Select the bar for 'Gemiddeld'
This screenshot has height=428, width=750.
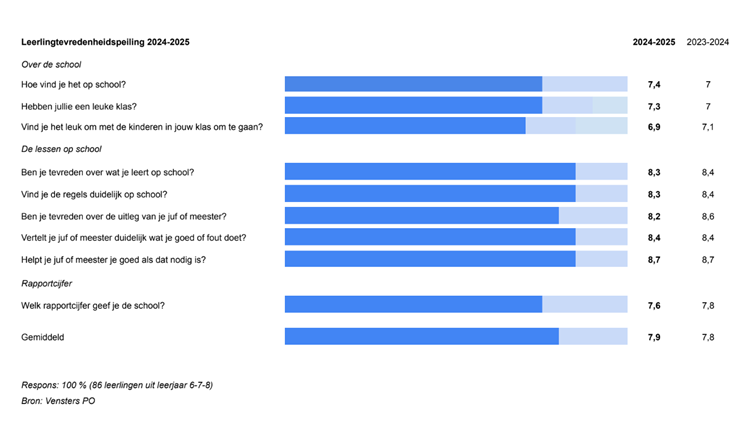point(456,336)
